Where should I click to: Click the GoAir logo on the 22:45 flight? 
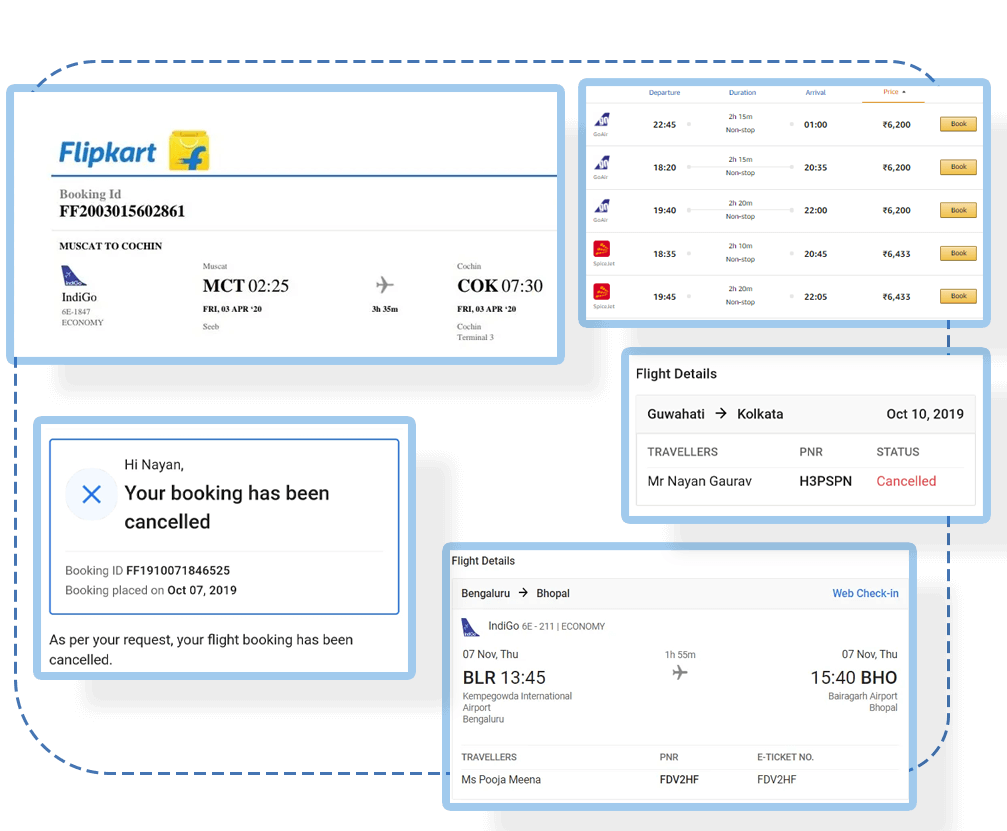tap(602, 119)
